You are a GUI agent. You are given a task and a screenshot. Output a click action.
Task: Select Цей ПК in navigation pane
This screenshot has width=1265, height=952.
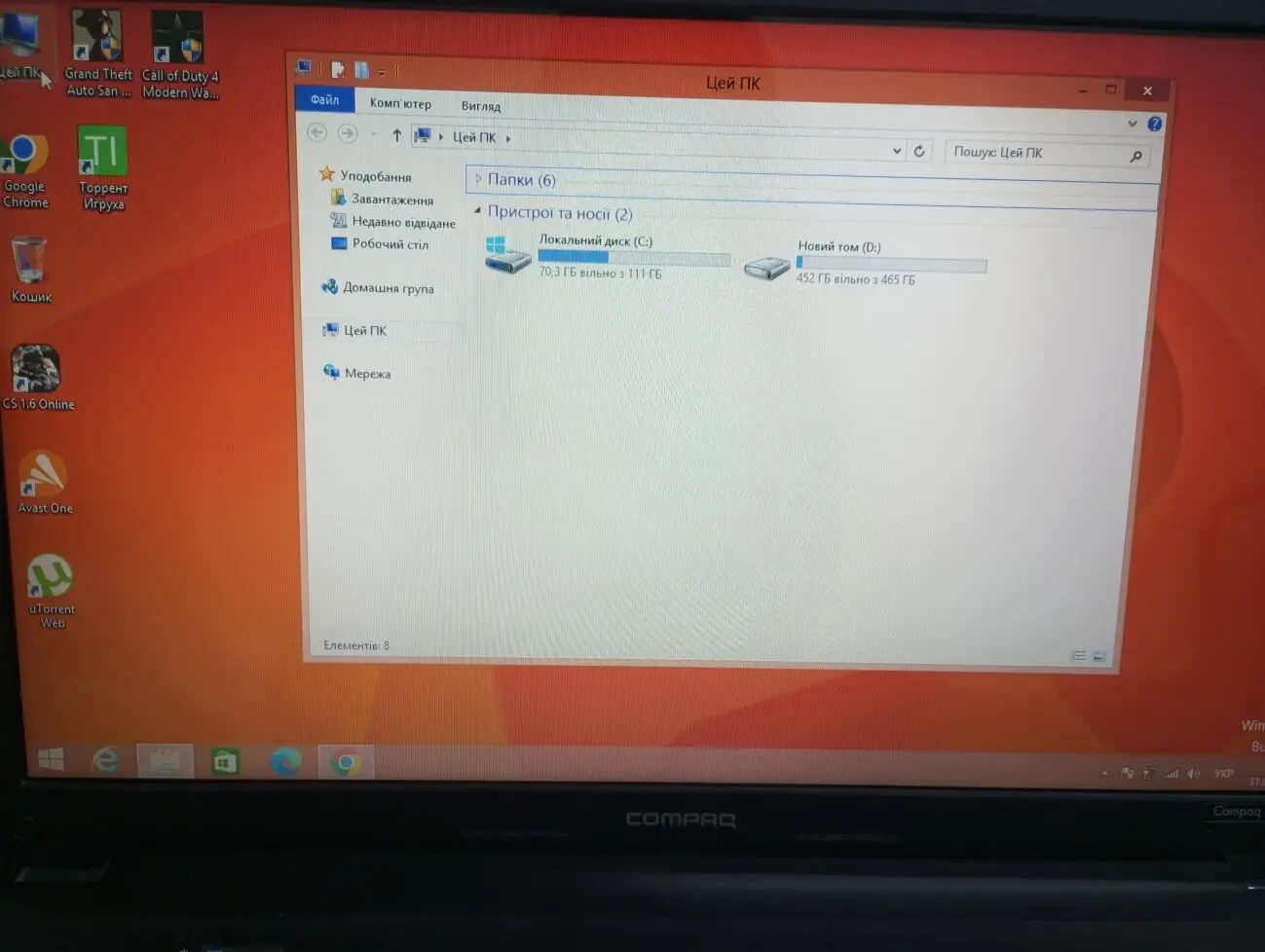pyautogui.click(x=354, y=330)
